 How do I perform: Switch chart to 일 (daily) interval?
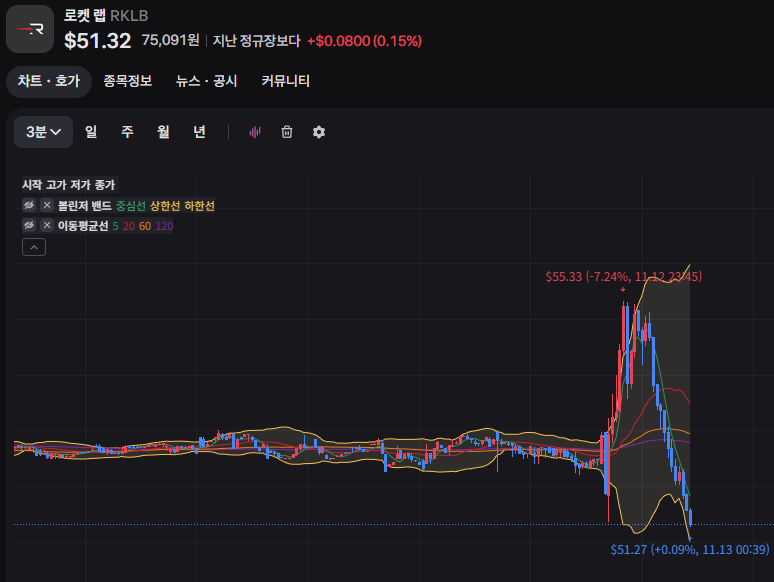(x=91, y=132)
